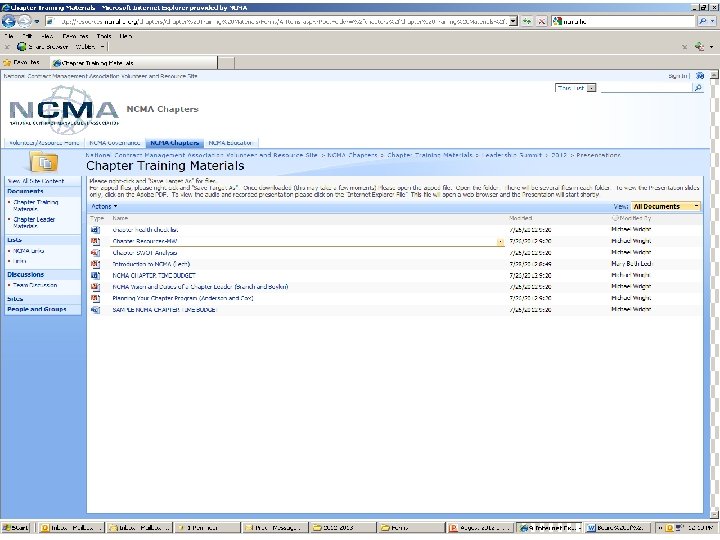This screenshot has height=540, width=720.
Task: Open the File menu
Action: (x=9, y=36)
